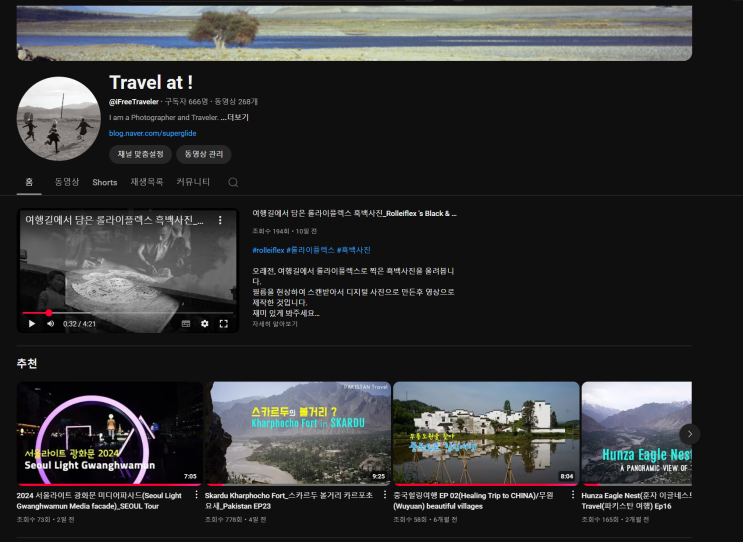Viewport: 743px width, 542px height.
Task: Click the #롤라이플렉스 hashtag
Action: 310,250
